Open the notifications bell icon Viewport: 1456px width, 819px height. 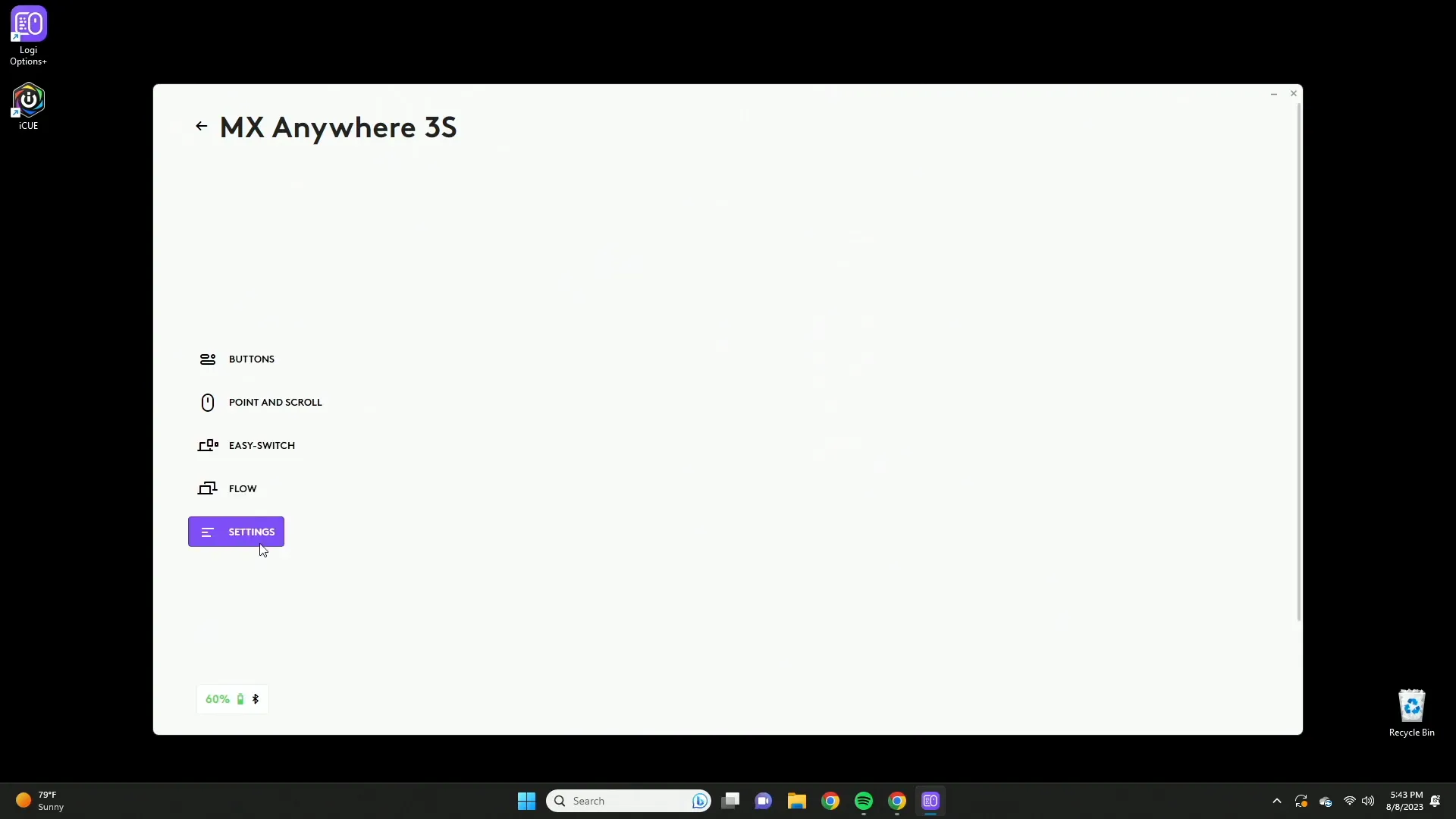tap(1436, 801)
